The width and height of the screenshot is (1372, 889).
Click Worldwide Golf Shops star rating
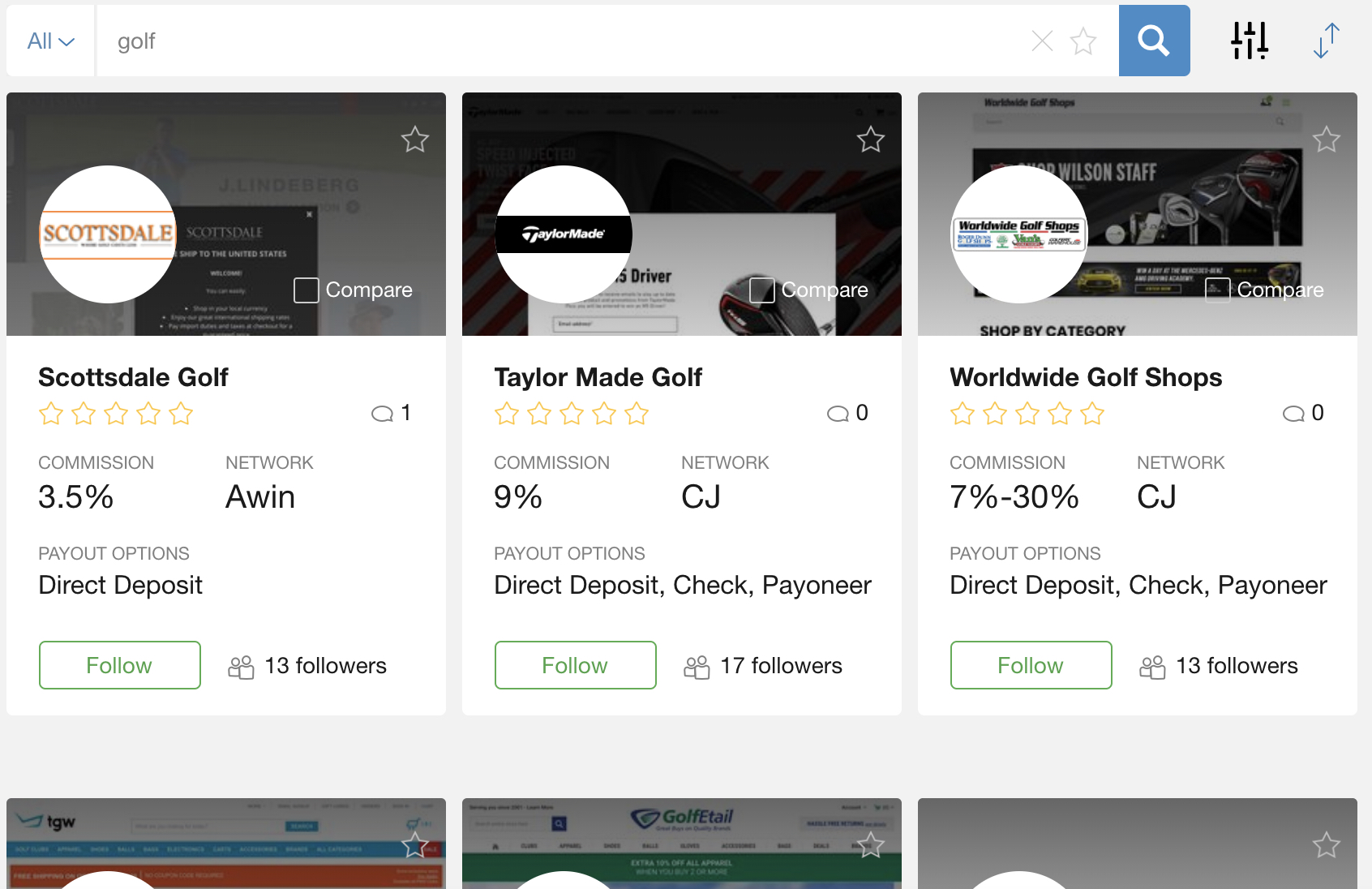1027,414
